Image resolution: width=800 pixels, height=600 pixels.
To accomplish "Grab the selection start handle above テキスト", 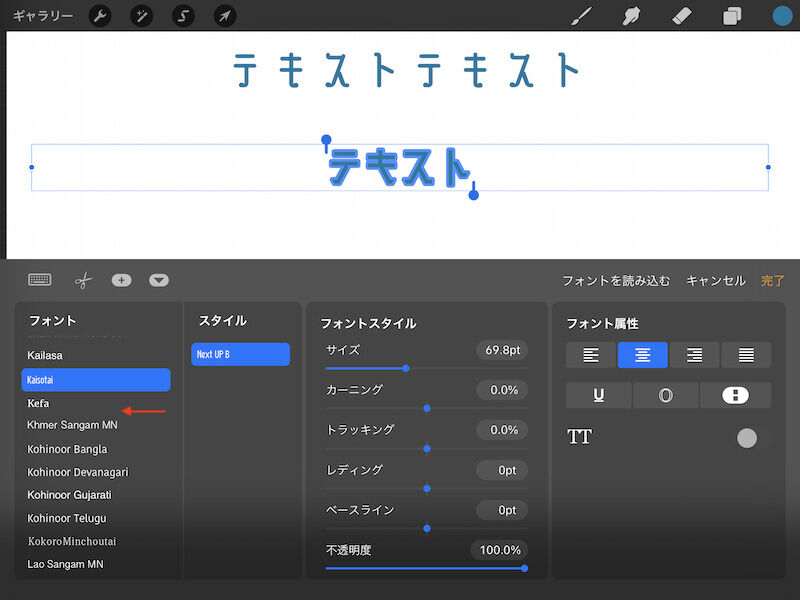I will pyautogui.click(x=326, y=140).
